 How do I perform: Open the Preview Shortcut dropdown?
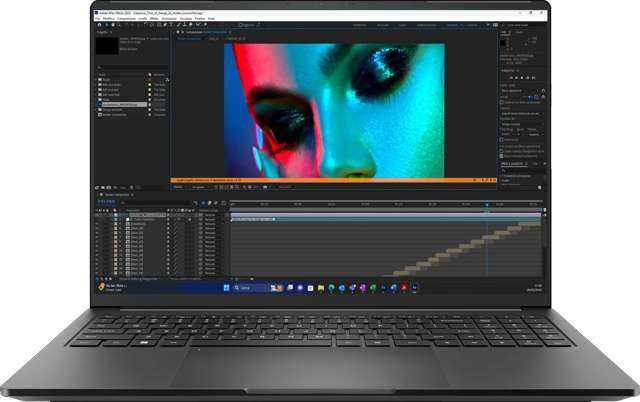(519, 91)
